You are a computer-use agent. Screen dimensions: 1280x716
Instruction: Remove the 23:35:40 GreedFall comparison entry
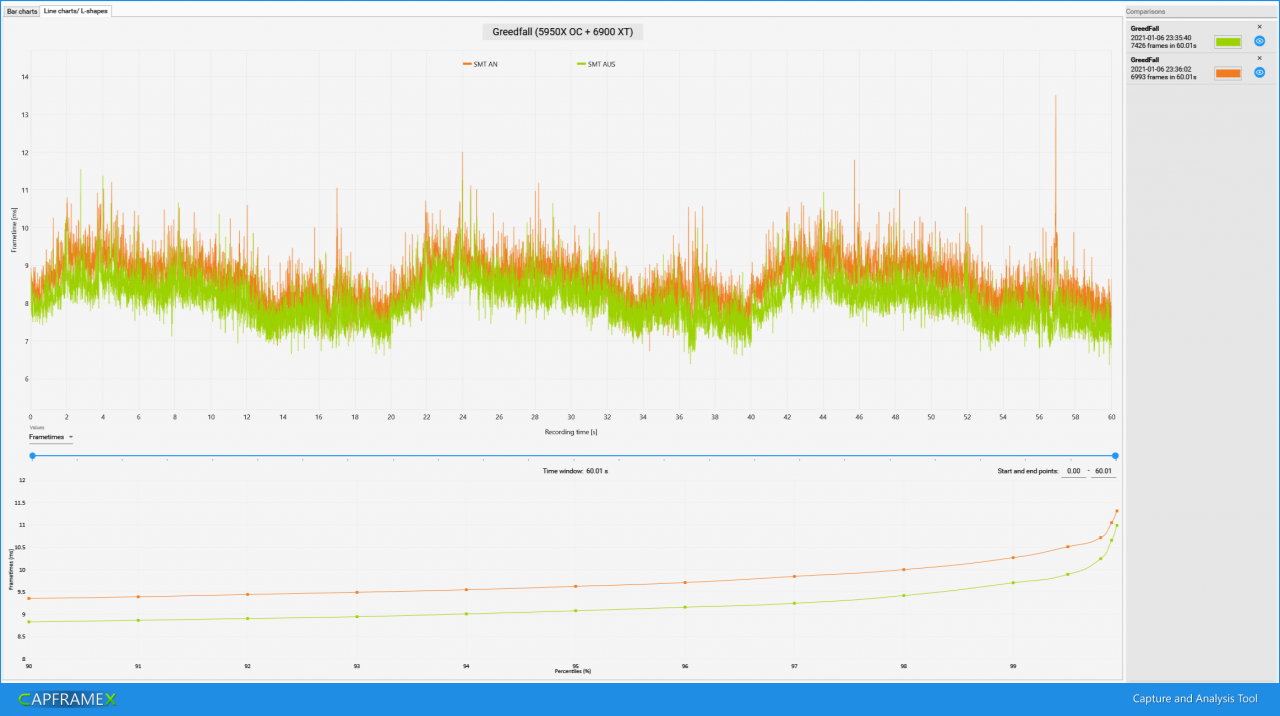click(1259, 27)
